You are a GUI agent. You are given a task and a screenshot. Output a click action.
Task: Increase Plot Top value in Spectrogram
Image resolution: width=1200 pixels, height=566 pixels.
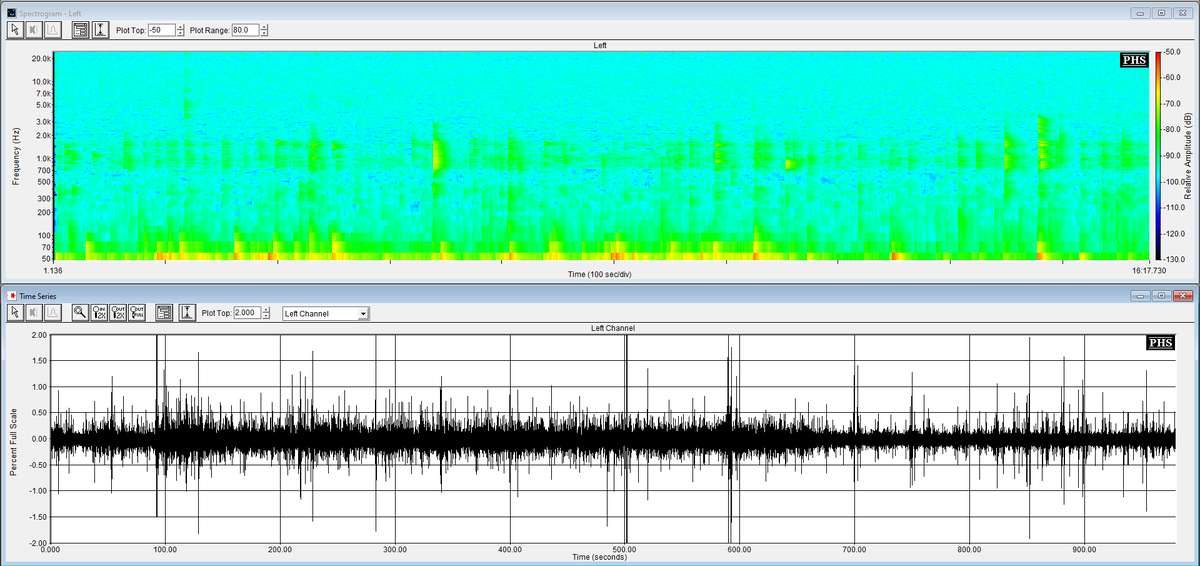click(180, 26)
